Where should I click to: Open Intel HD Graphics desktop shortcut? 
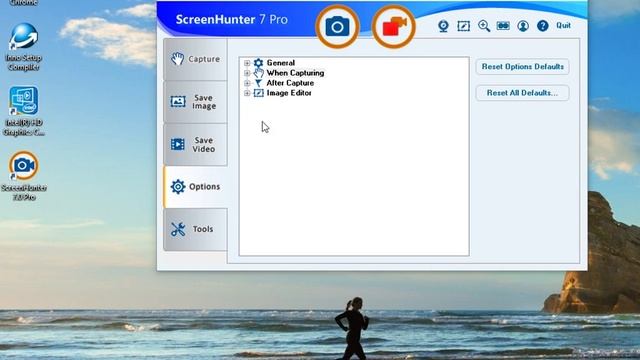(x=24, y=111)
